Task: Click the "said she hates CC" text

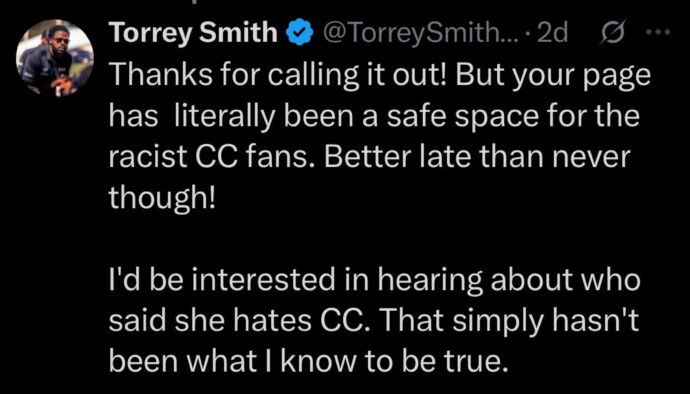Action: [x=236, y=322]
